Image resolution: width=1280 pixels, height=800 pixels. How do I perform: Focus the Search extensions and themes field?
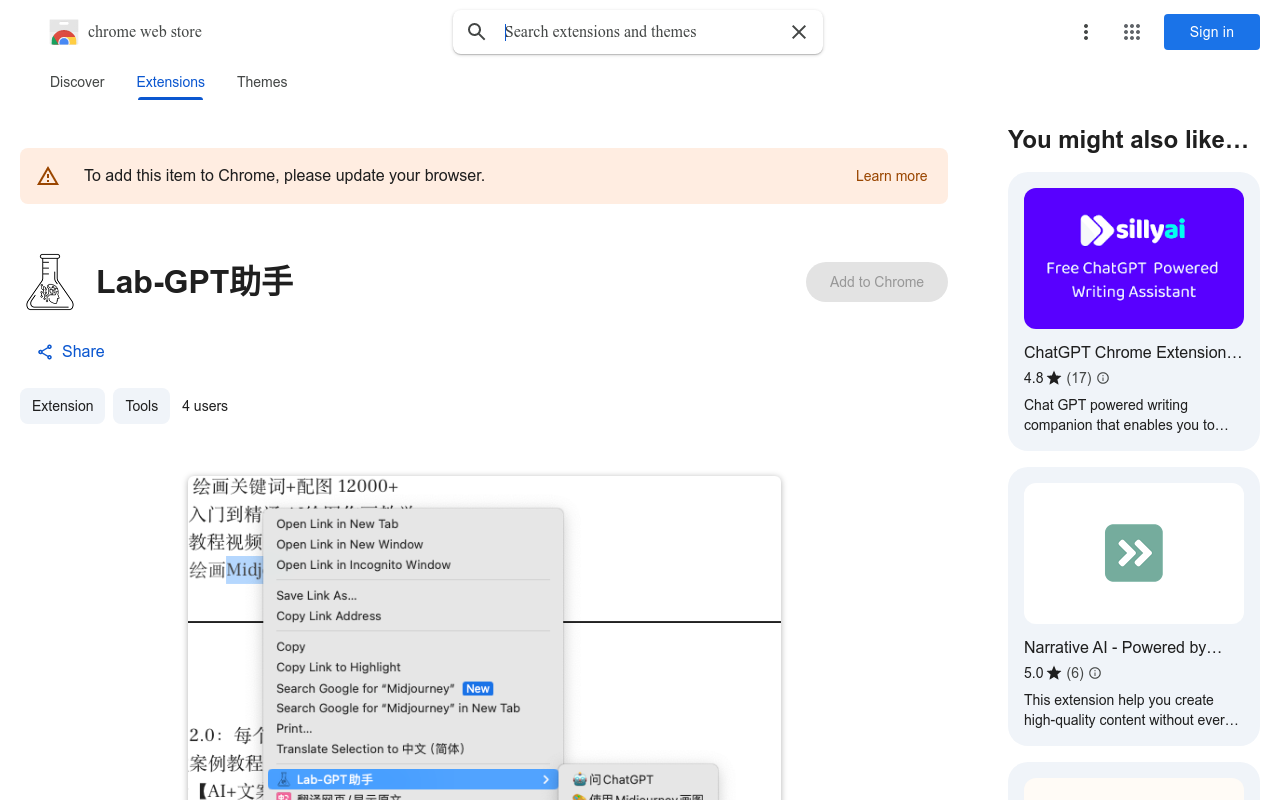point(640,32)
